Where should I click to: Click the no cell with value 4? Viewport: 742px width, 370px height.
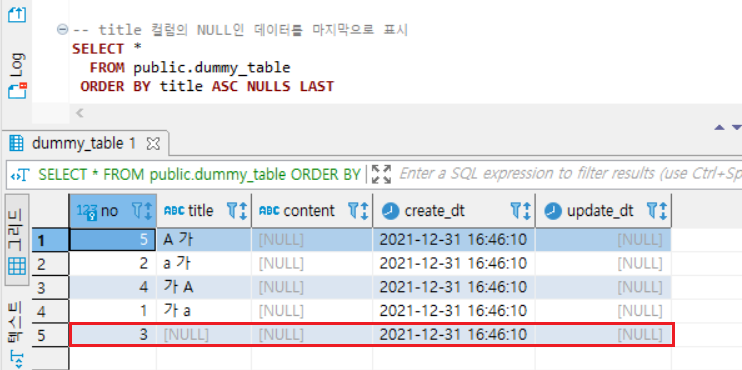pyautogui.click(x=113, y=287)
